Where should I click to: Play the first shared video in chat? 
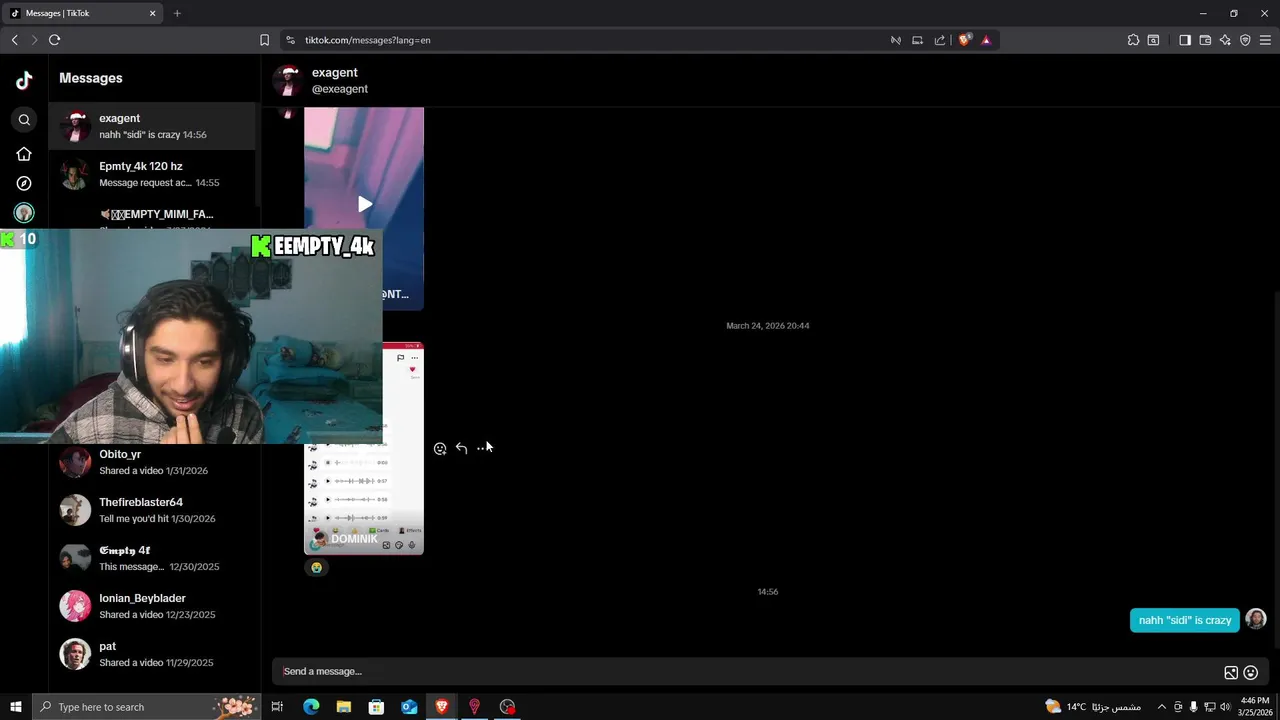coord(364,205)
